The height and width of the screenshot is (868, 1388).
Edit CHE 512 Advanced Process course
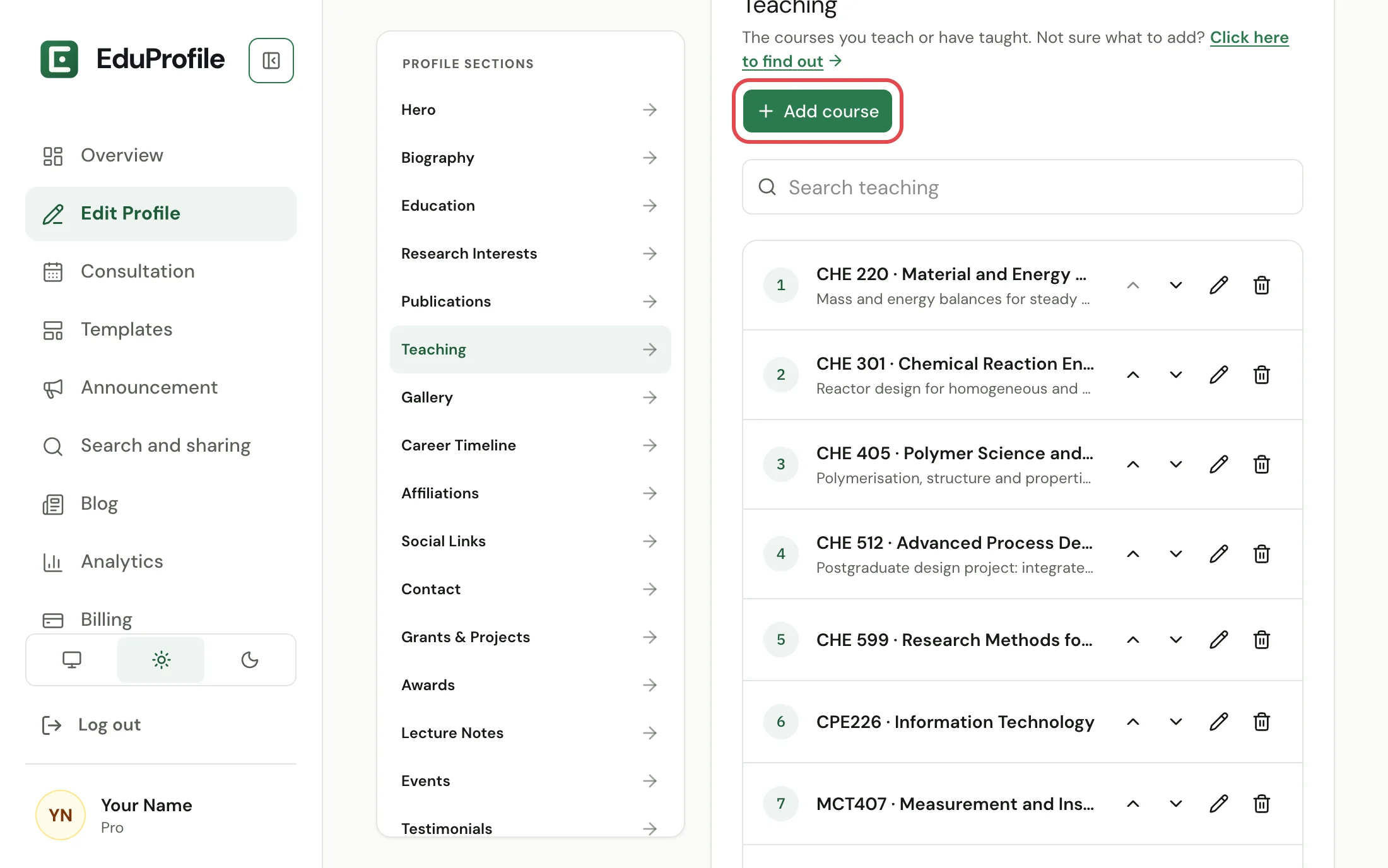pos(1219,554)
